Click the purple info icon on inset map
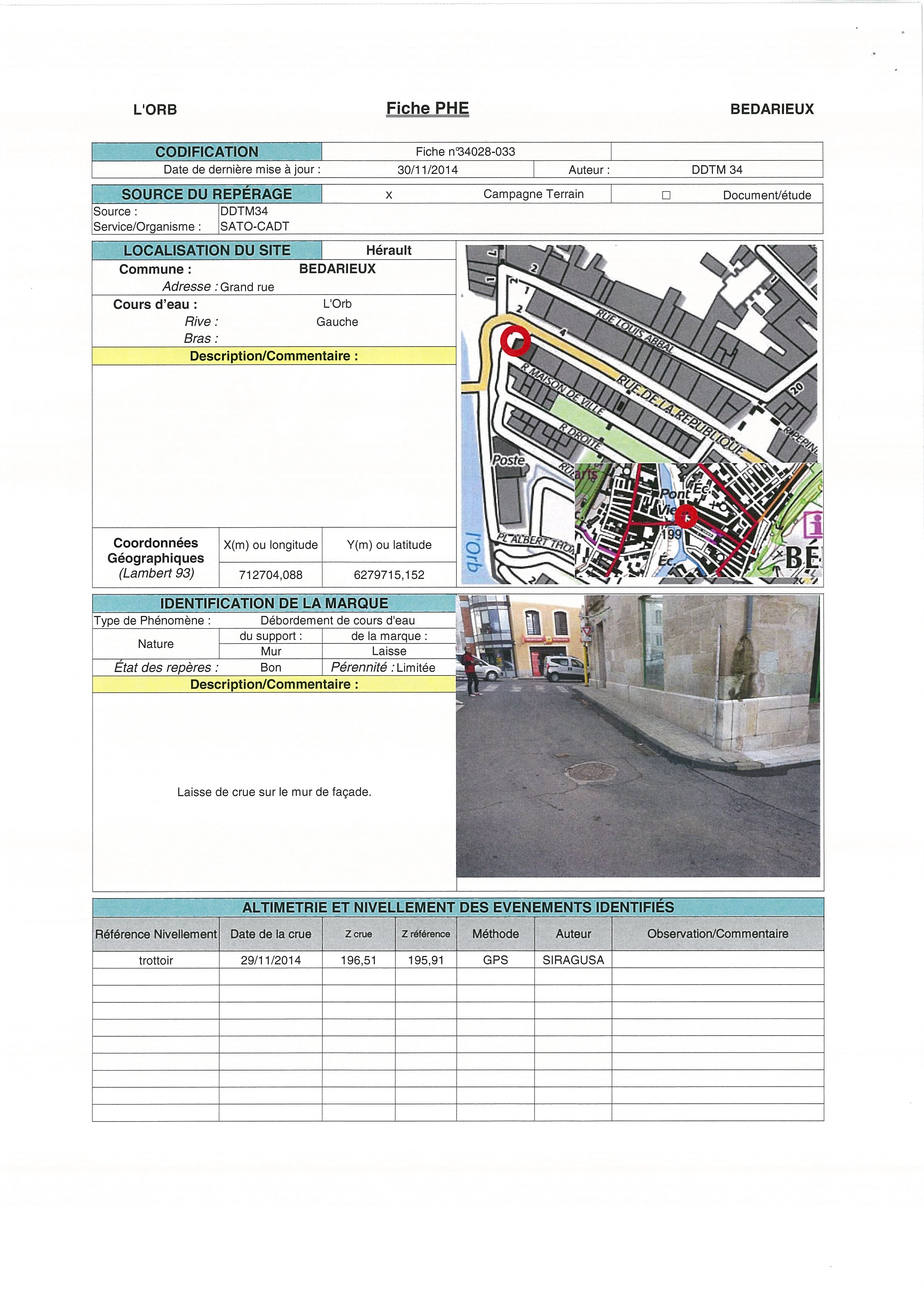 click(814, 524)
